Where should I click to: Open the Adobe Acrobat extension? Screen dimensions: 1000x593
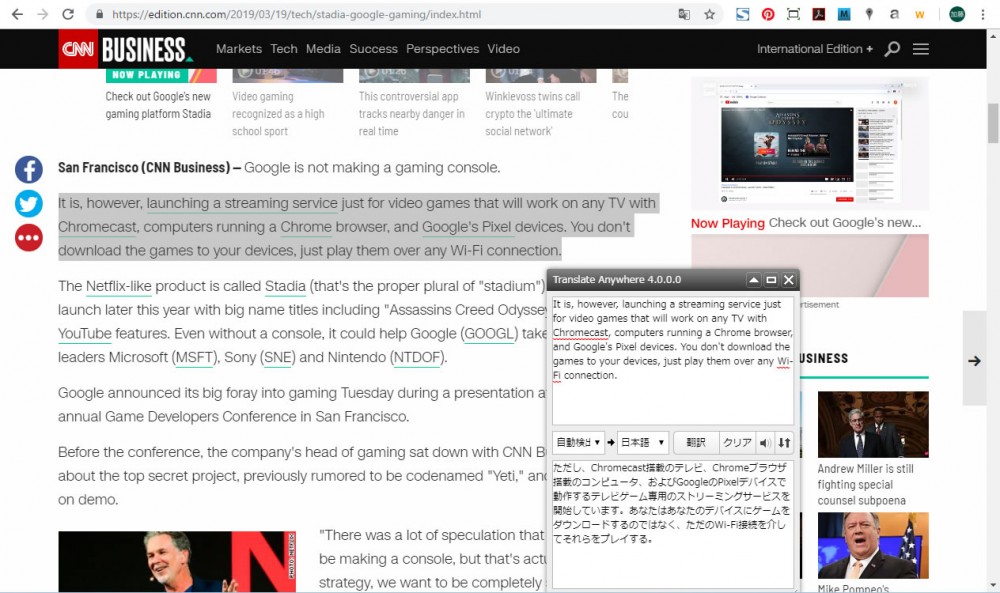click(819, 14)
